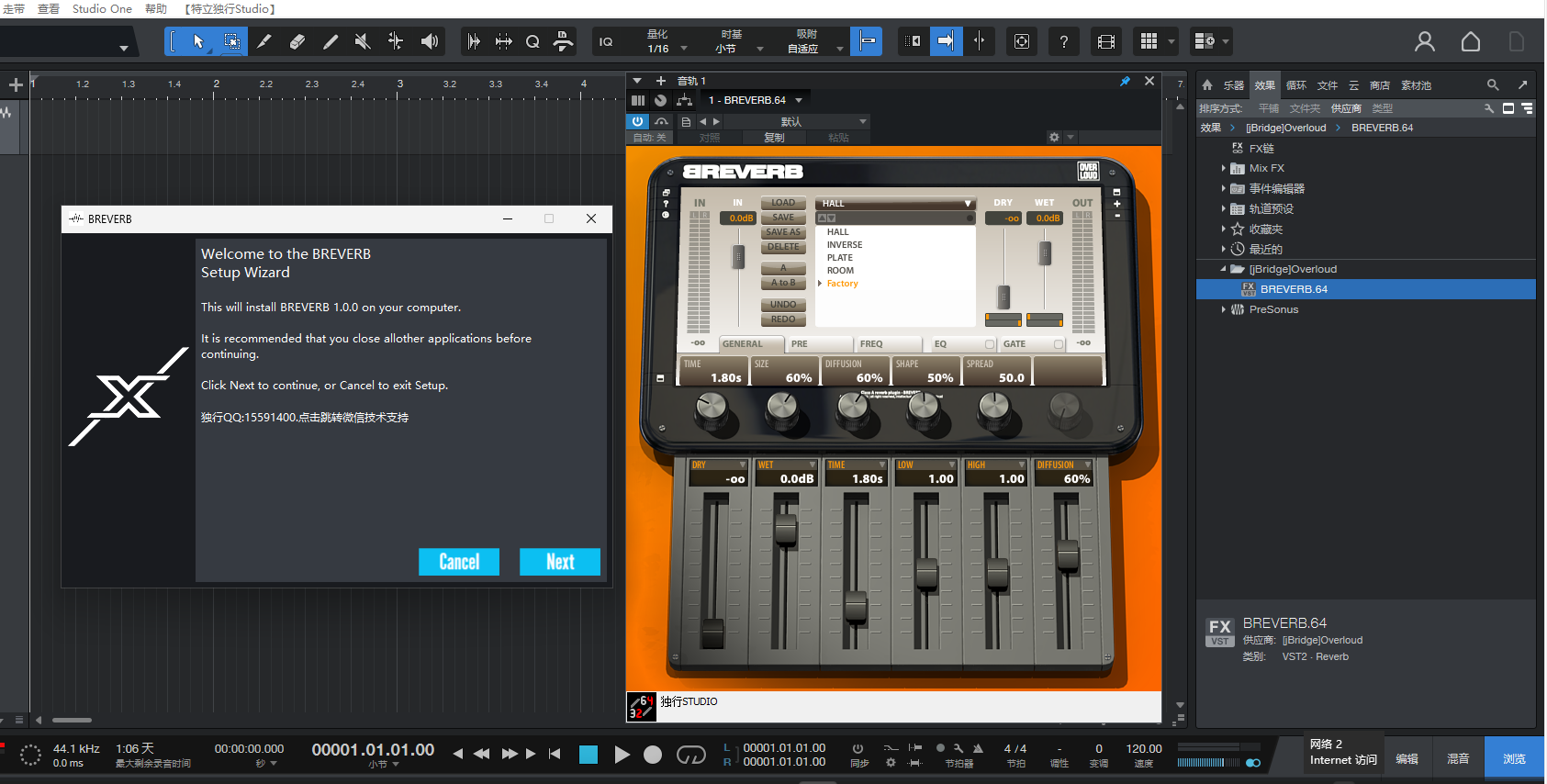
Task: Click the Record button in the transport
Action: pos(653,755)
